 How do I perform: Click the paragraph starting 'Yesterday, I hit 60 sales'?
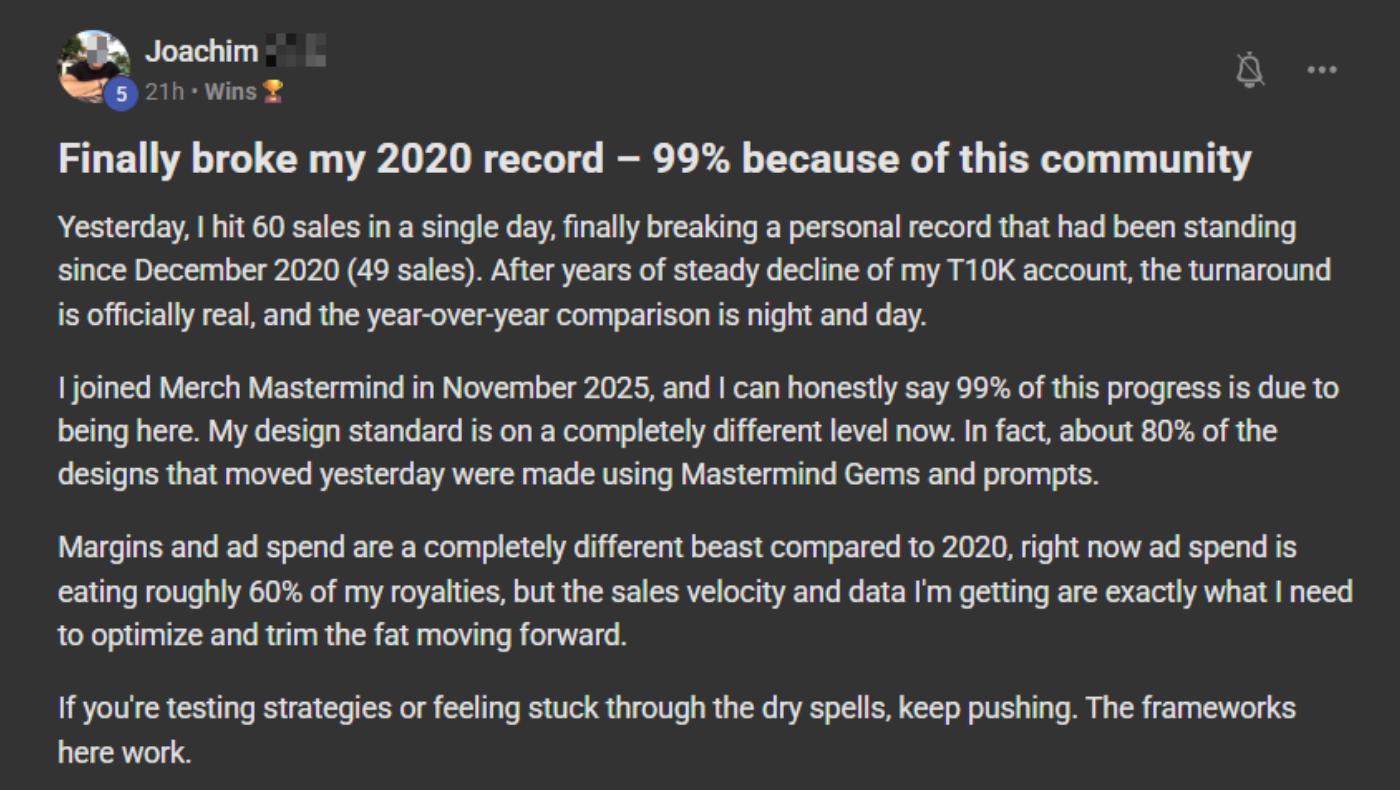coord(695,271)
